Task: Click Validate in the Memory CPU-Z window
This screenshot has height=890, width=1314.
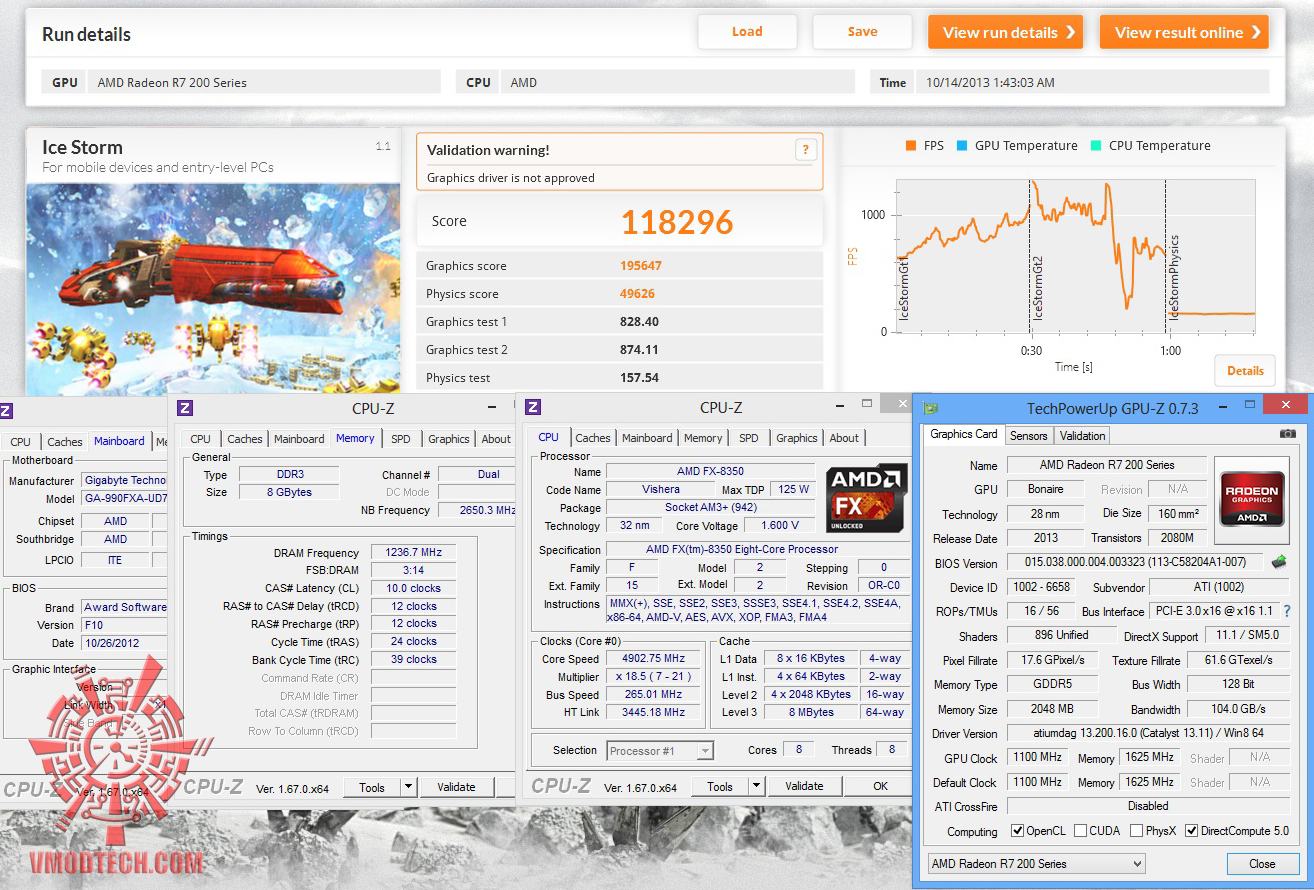Action: pos(456,787)
